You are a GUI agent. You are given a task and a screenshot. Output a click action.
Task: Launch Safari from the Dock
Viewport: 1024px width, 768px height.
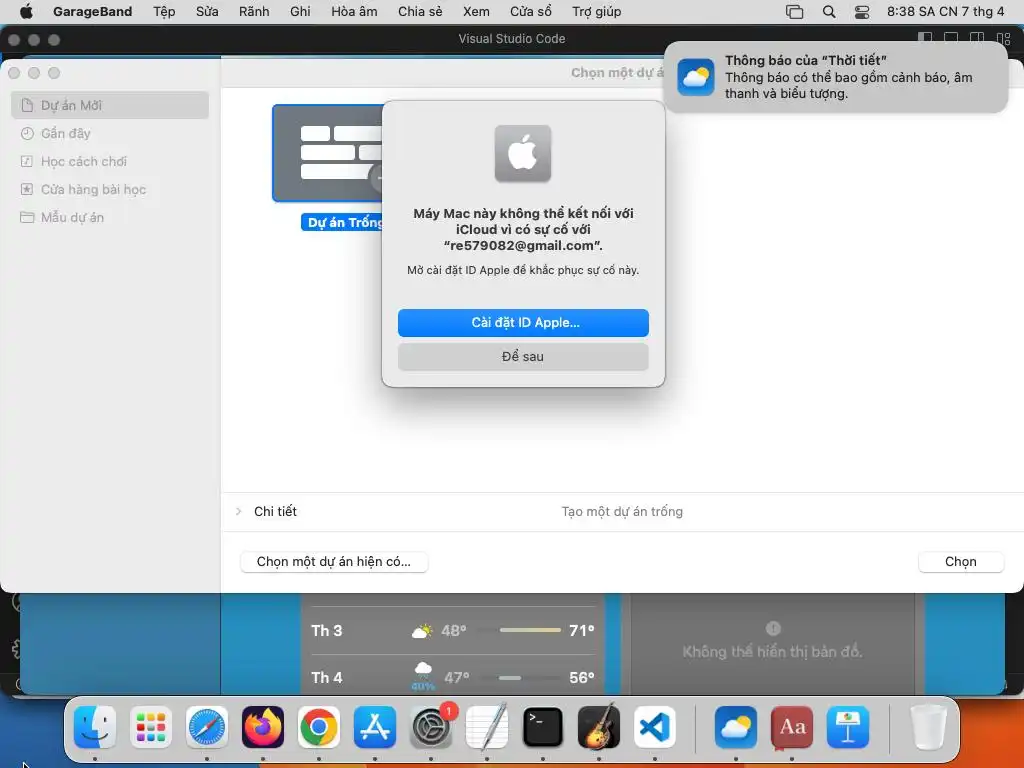point(207,727)
